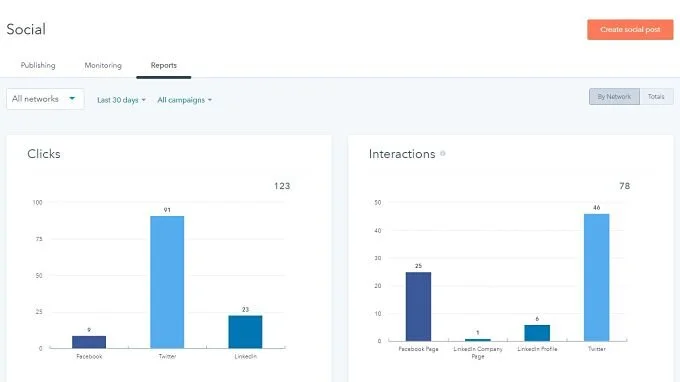Viewport: 680px width, 382px height.
Task: Click the value label 46 above the Twitter bar
Action: [597, 208]
